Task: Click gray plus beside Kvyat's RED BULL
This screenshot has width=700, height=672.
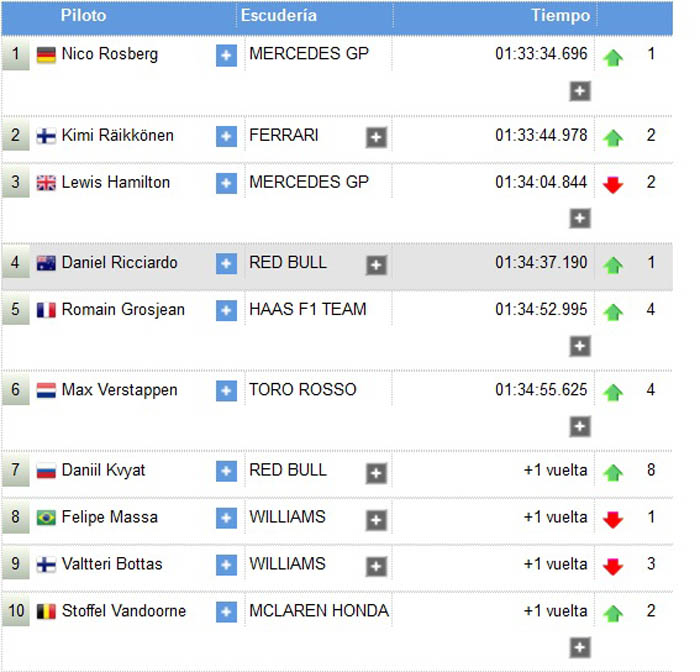Action: click(x=376, y=473)
